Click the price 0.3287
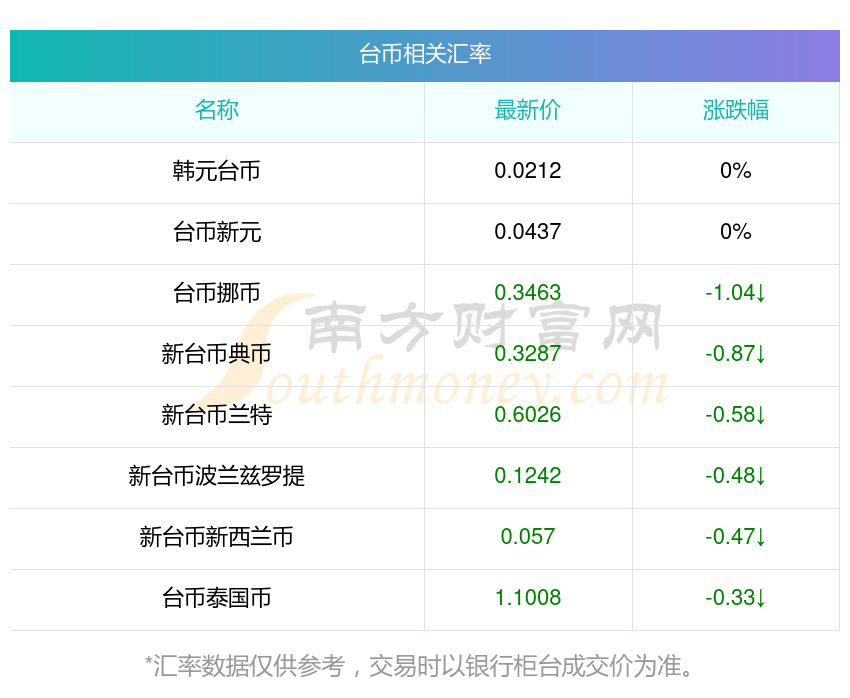850x698 pixels. pos(527,354)
